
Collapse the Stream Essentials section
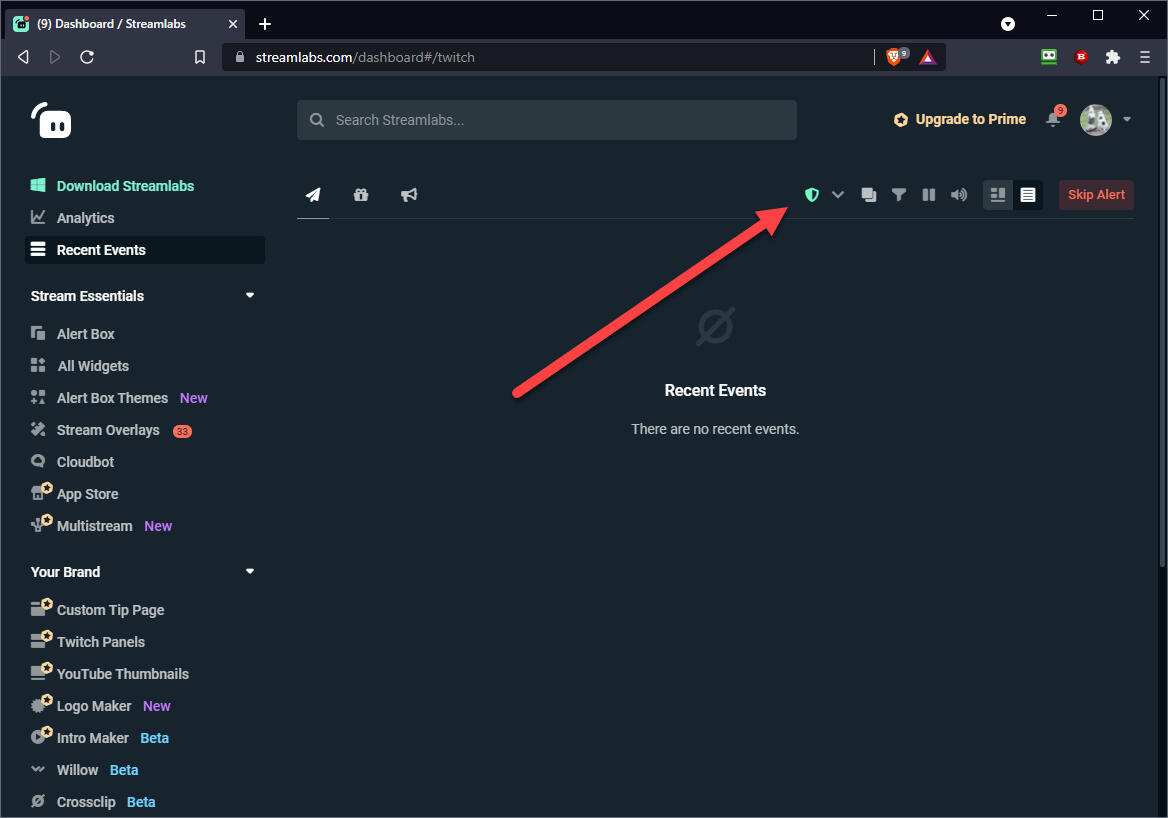(250, 296)
